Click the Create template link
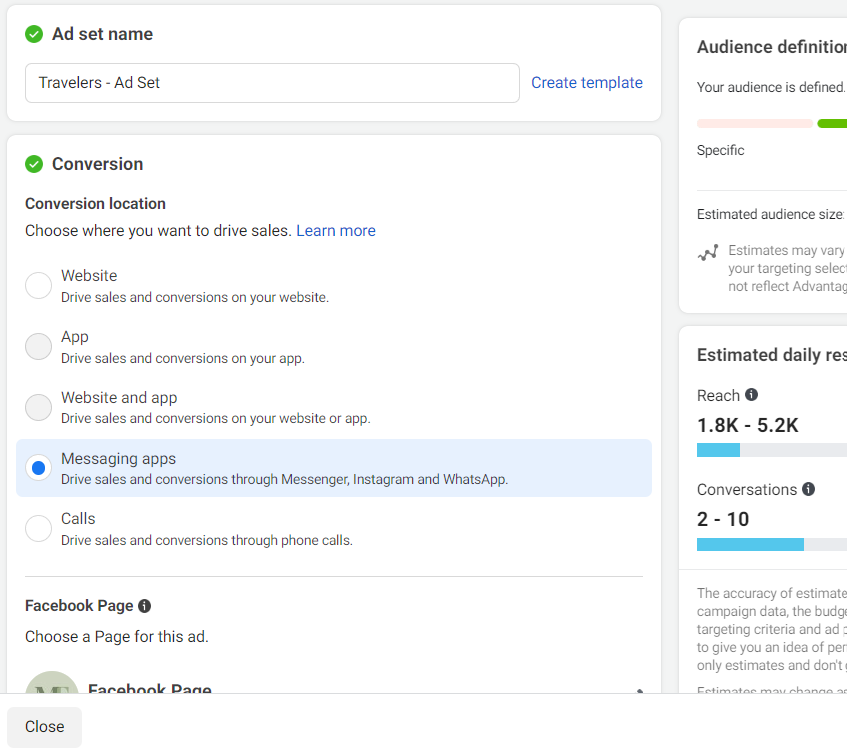Screen dimensions: 847x748 [x=587, y=83]
